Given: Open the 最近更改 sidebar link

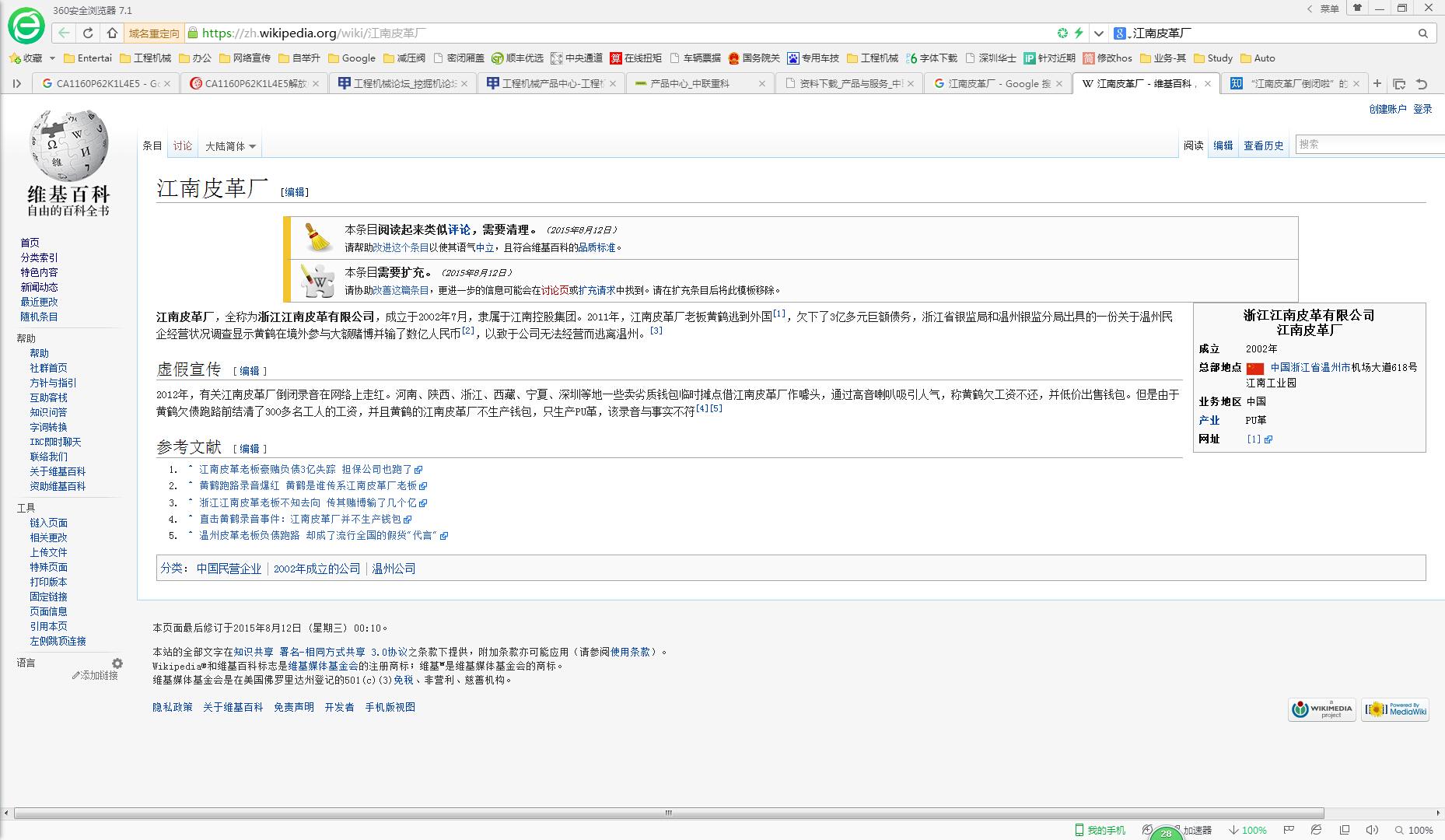Looking at the screenshot, I should [x=39, y=302].
